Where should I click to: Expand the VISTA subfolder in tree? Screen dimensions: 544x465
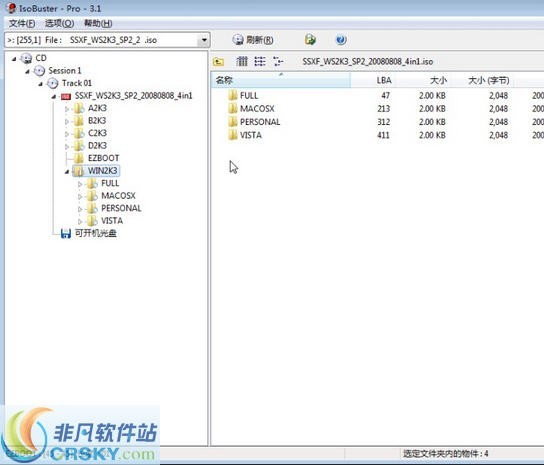pos(80,221)
